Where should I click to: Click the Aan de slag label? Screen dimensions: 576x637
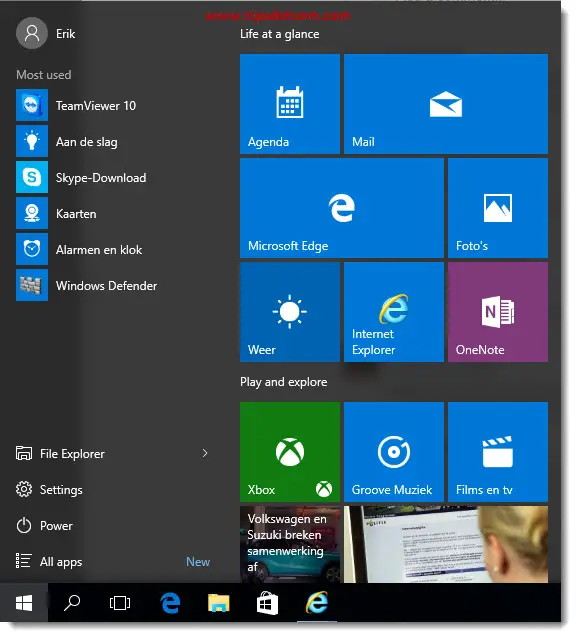pos(87,142)
